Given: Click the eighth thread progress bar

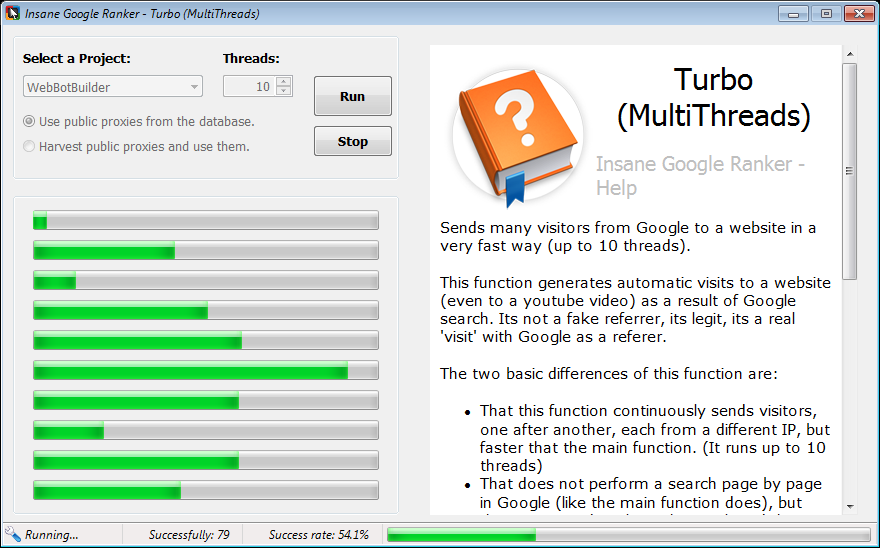Looking at the screenshot, I should [206, 430].
